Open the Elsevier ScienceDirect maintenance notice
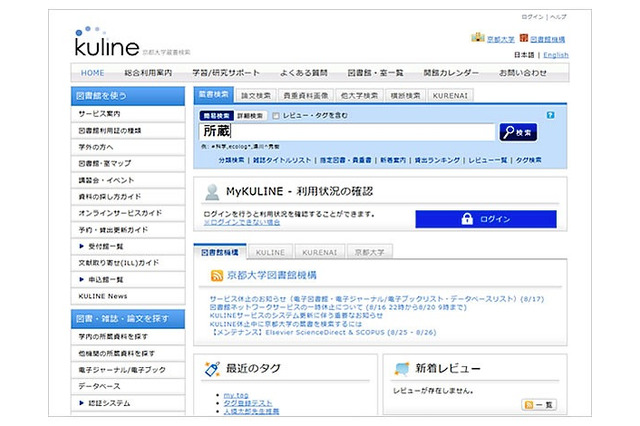This screenshot has width=640, height=426. [323, 332]
